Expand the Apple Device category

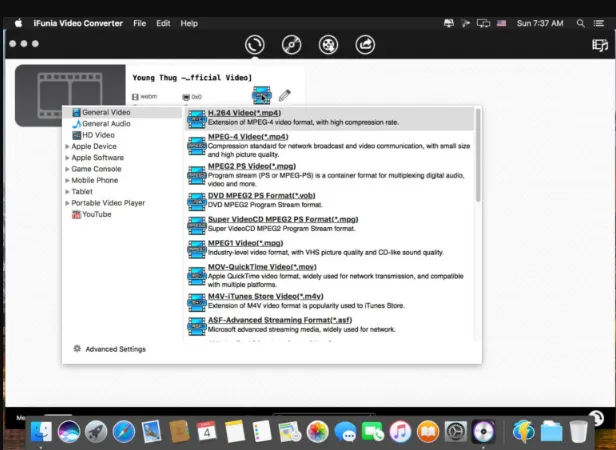coord(91,146)
